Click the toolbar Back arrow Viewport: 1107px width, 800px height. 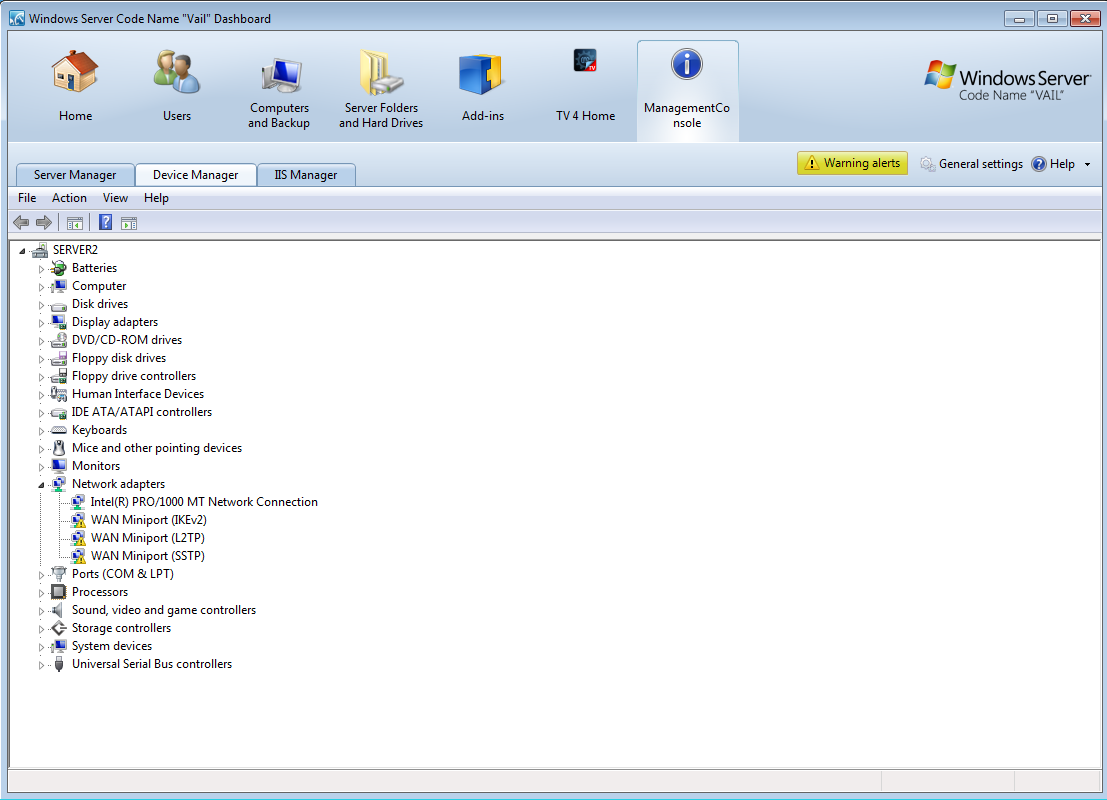(21, 222)
